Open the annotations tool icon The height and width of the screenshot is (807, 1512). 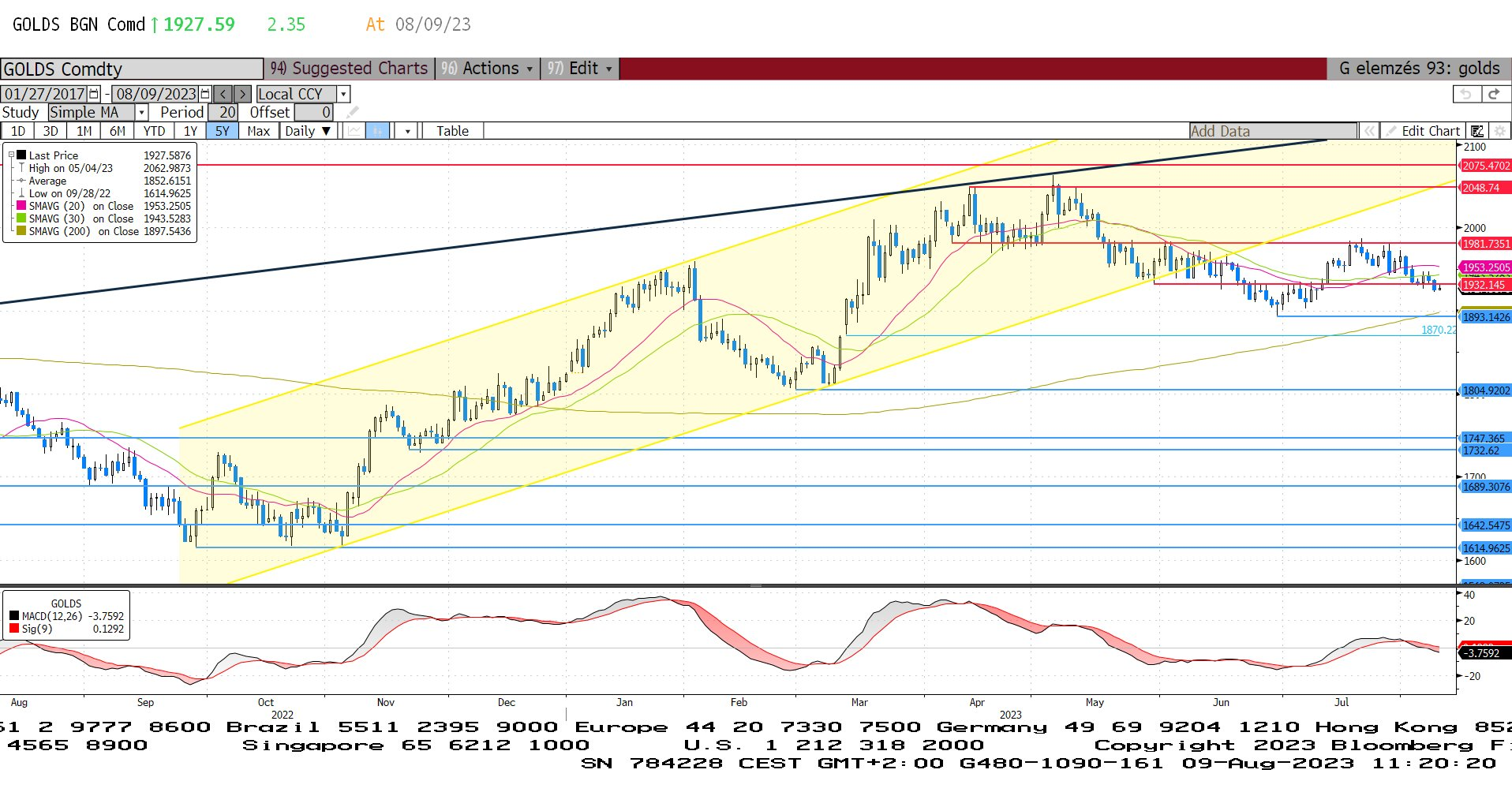coord(1477,131)
